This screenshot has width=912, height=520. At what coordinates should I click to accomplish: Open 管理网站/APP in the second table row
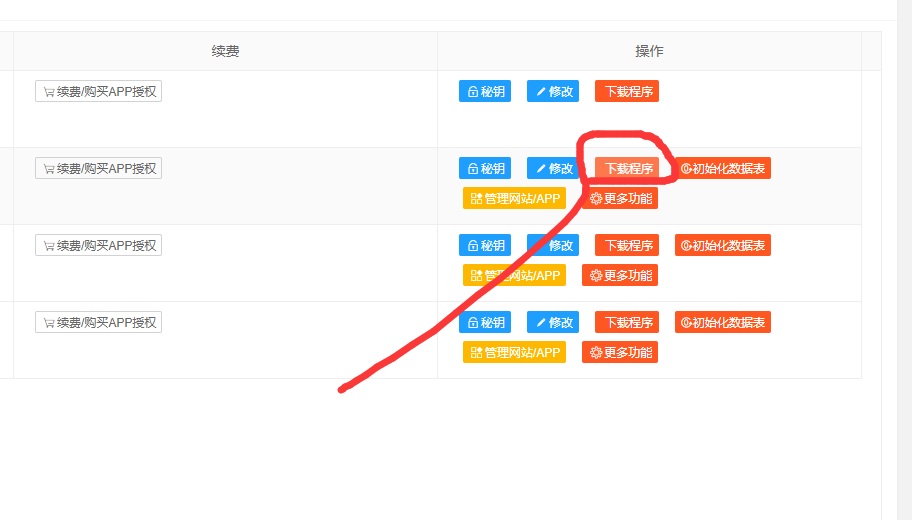click(514, 198)
